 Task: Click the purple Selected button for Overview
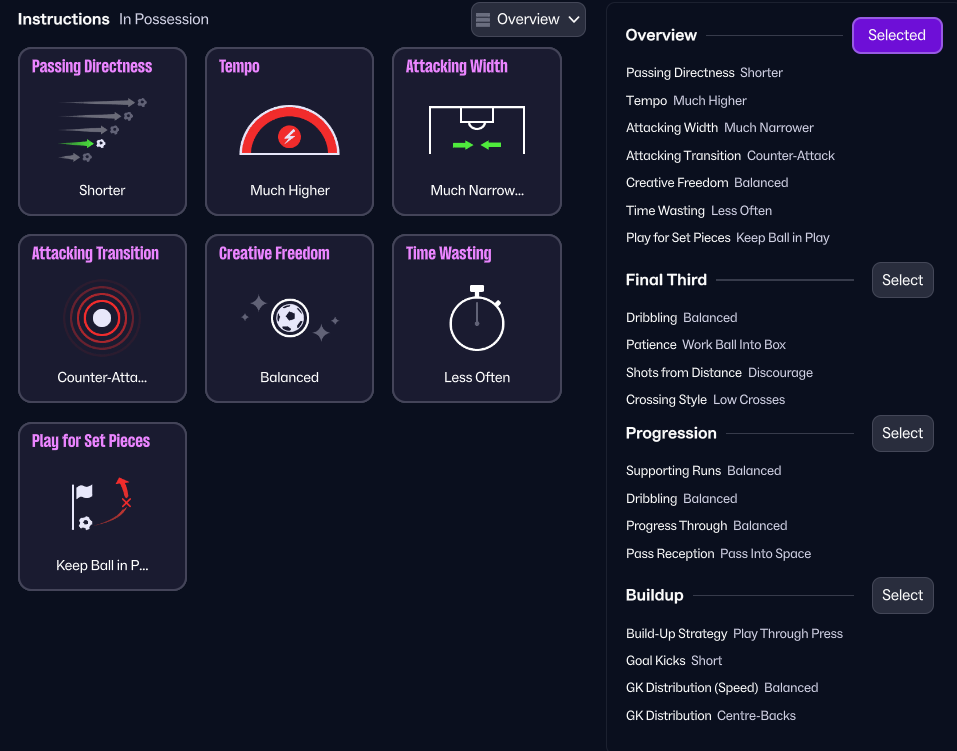(x=896, y=35)
